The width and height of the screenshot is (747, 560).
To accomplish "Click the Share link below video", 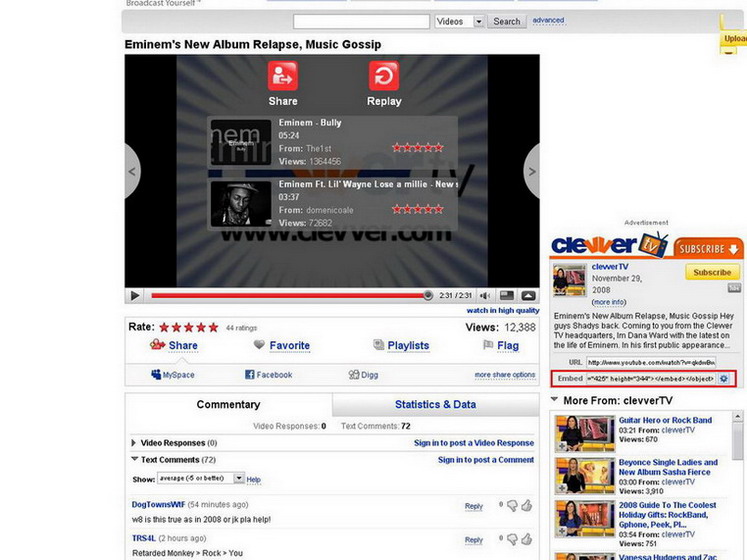I will [x=183, y=346].
